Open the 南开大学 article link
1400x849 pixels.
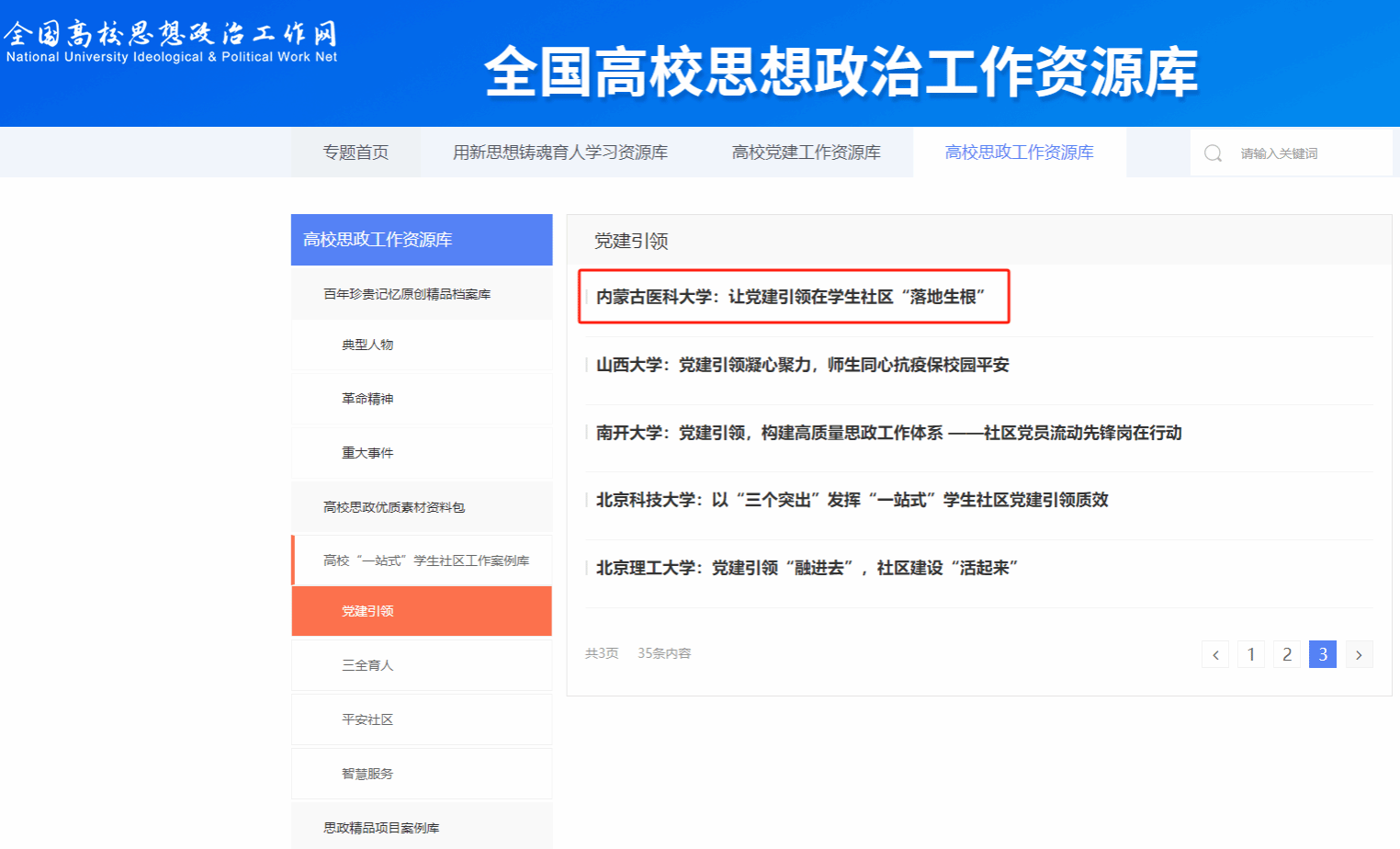(888, 433)
